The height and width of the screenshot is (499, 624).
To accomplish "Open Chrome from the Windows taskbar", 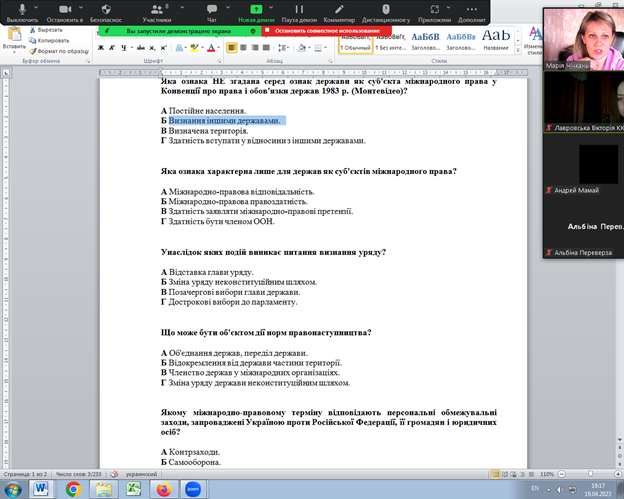I will click(x=74, y=489).
